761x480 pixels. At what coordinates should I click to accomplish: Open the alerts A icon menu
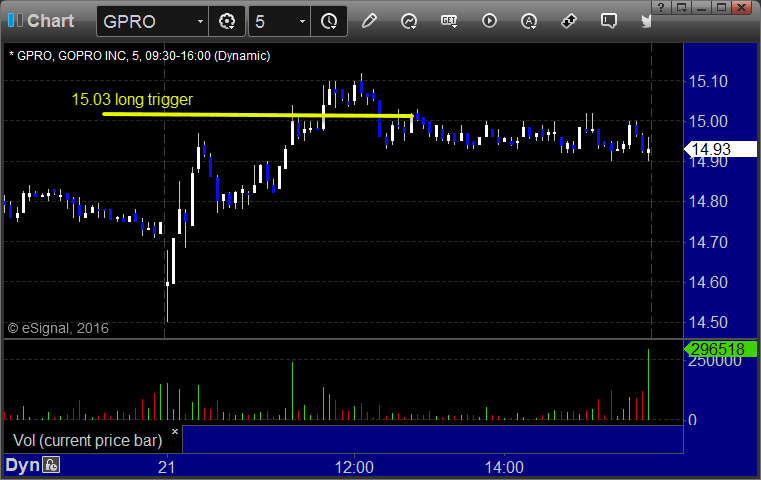[529, 21]
